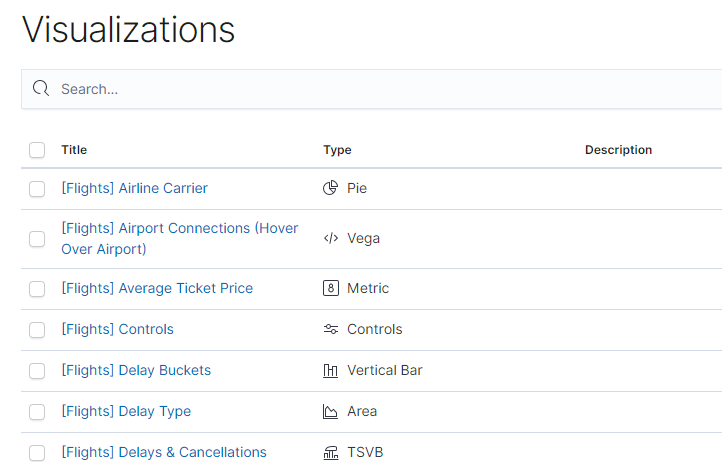Image resolution: width=722 pixels, height=462 pixels.
Task: Check the Average Ticket Price row checkbox
Action: [37, 289]
